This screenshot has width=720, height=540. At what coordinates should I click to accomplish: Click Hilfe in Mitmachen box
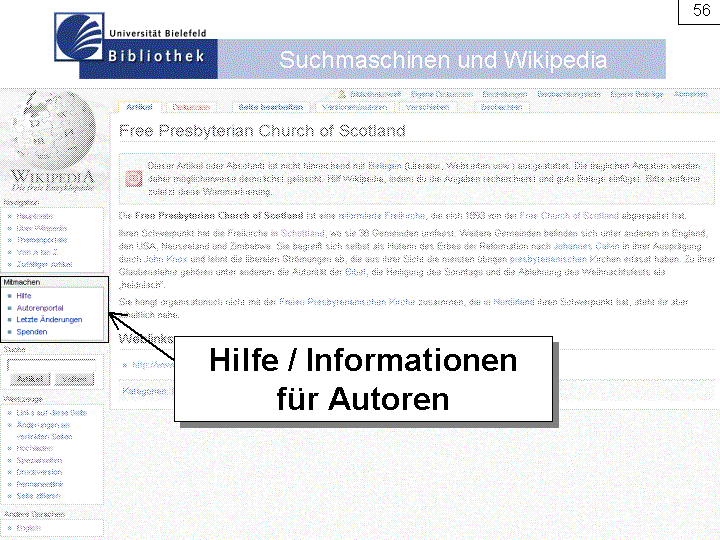pos(24,296)
